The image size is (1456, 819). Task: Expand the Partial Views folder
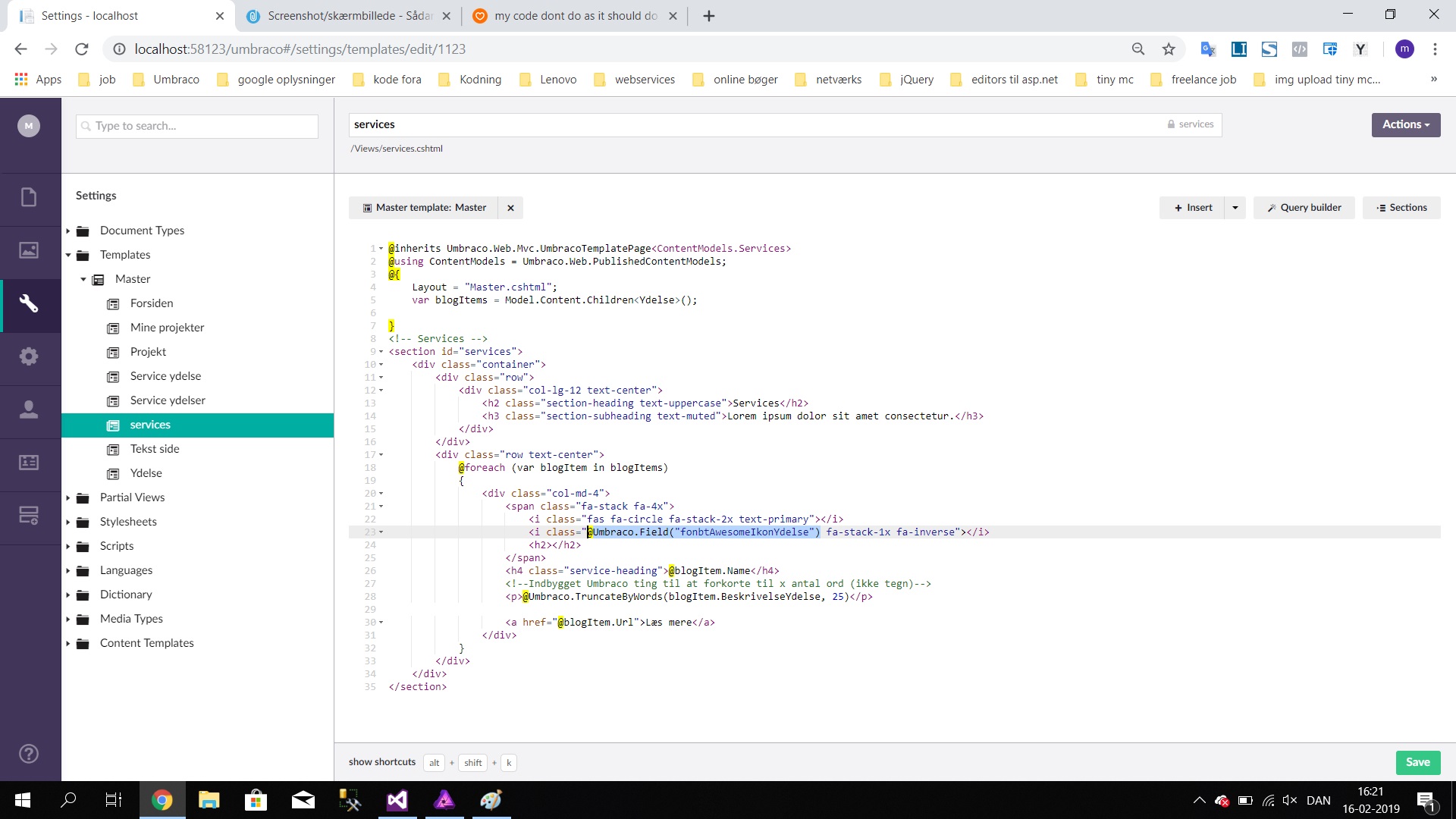[x=67, y=497]
